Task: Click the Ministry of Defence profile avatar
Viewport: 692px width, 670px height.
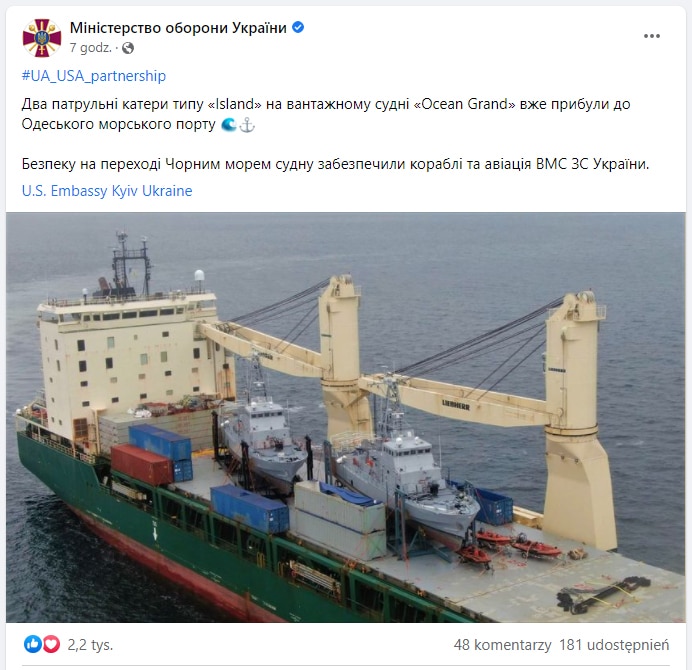Action: (42, 38)
